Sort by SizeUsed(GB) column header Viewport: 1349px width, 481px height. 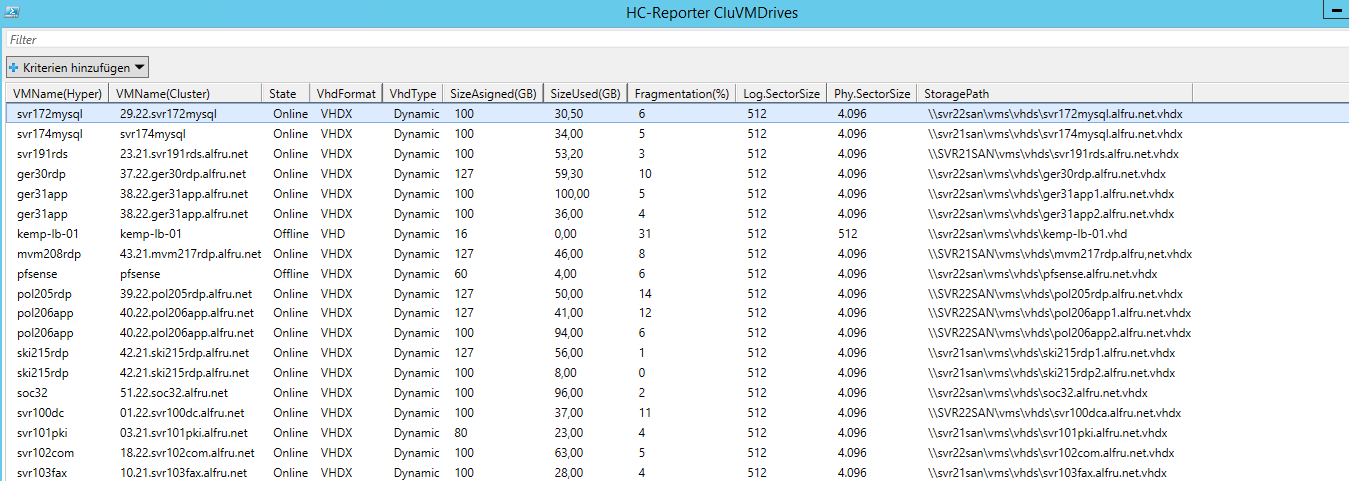[x=586, y=93]
